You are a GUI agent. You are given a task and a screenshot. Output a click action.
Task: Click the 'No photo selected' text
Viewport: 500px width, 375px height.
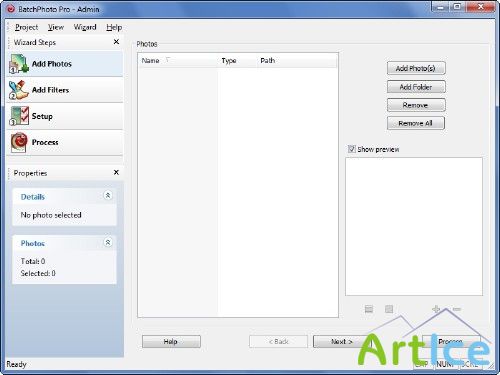click(51, 215)
